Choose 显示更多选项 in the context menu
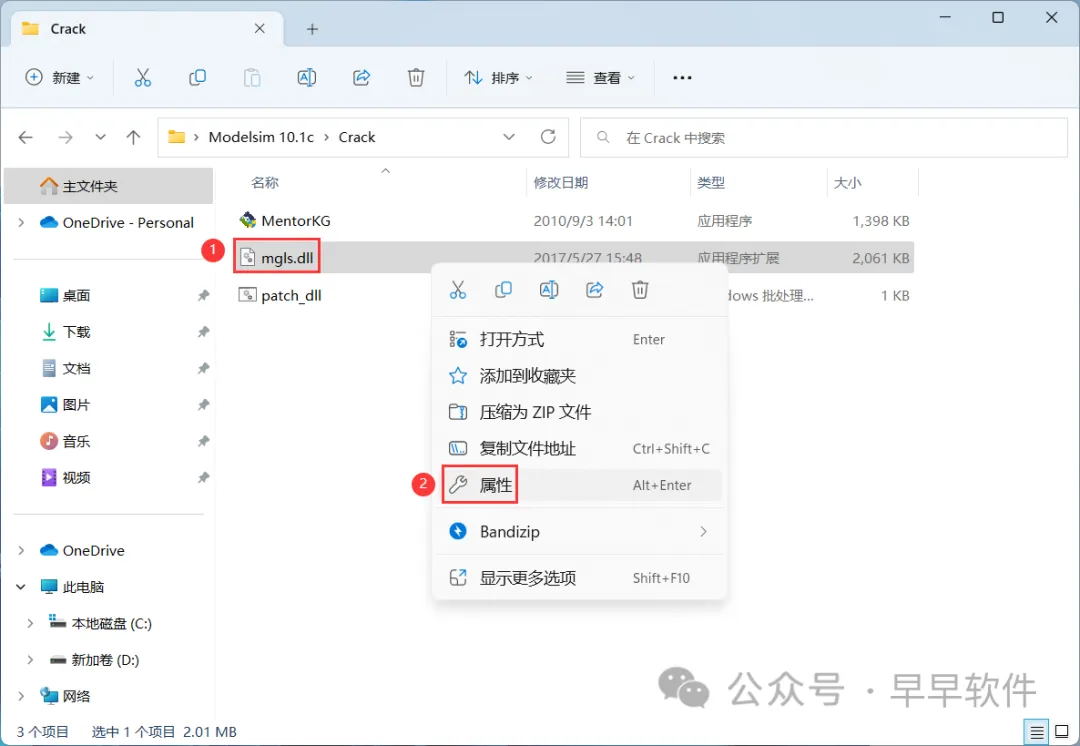This screenshot has height=746, width=1080. tap(579, 578)
